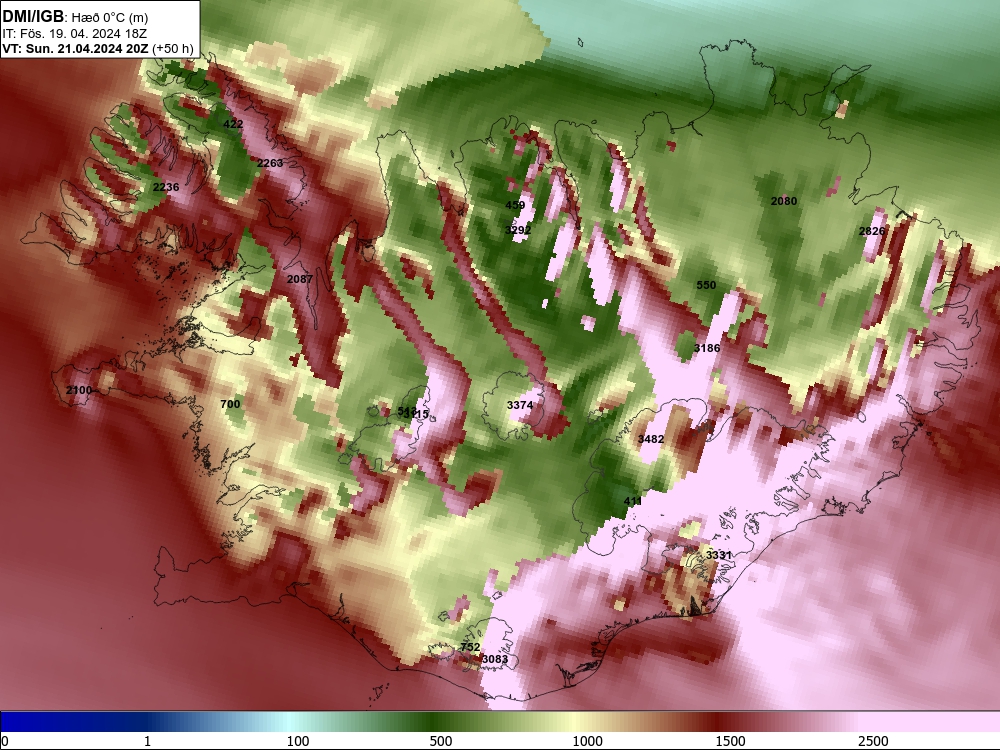Click the 3186 value label
The width and height of the screenshot is (1000, 750).
[x=707, y=348]
